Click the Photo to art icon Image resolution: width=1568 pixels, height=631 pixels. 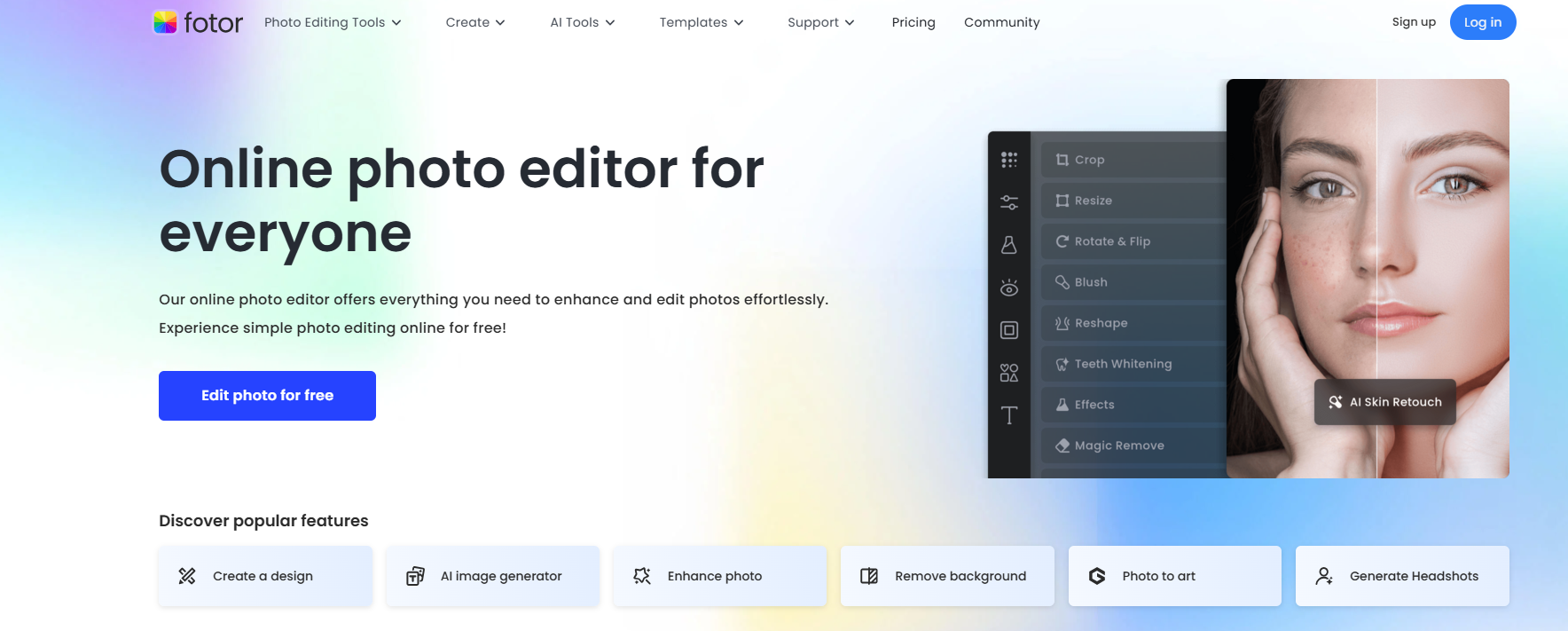(1097, 576)
